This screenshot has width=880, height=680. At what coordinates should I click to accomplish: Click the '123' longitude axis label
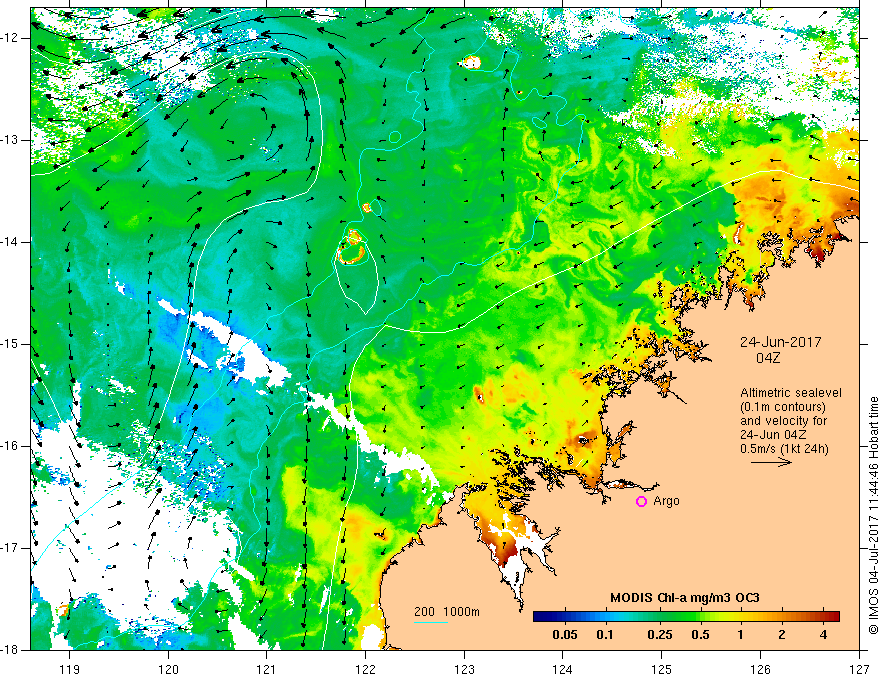click(x=464, y=669)
